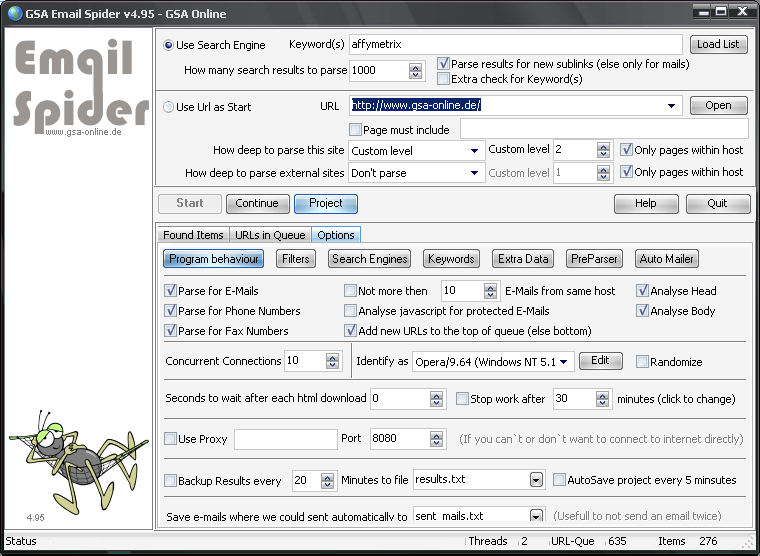
Task: Enable Analyse javascript for protected E-Mails
Action: click(x=350, y=310)
